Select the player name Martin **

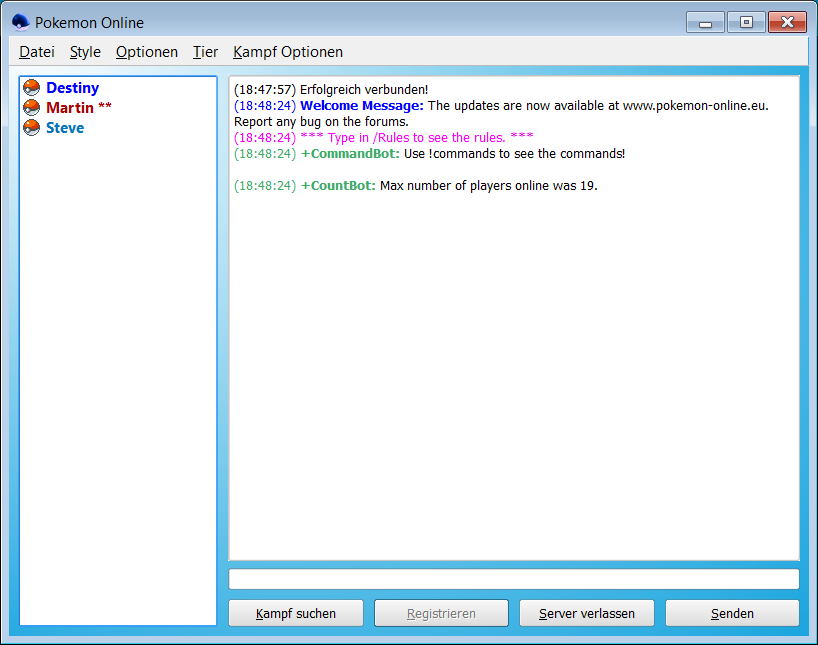(78, 108)
